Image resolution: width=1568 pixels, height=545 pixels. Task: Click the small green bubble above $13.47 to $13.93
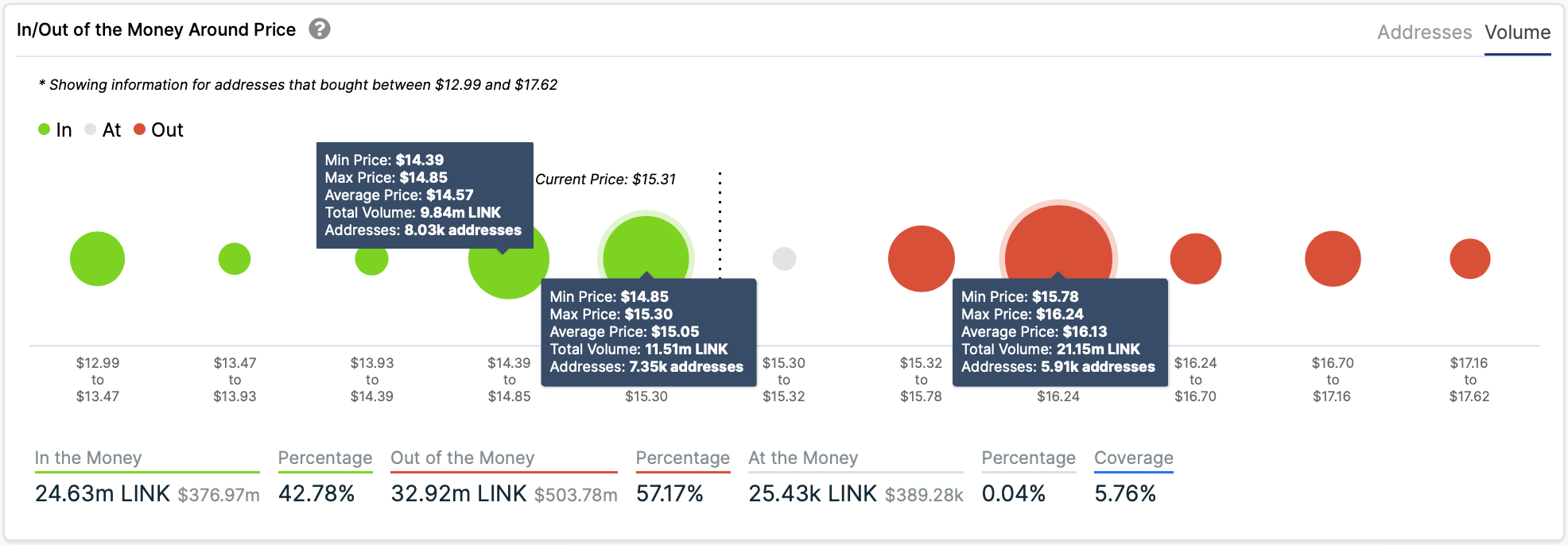pyautogui.click(x=234, y=257)
